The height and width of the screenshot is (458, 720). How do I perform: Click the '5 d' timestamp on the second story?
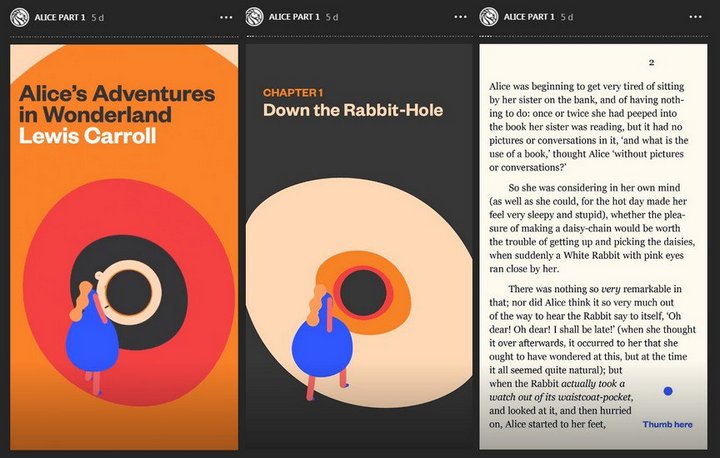(332, 17)
